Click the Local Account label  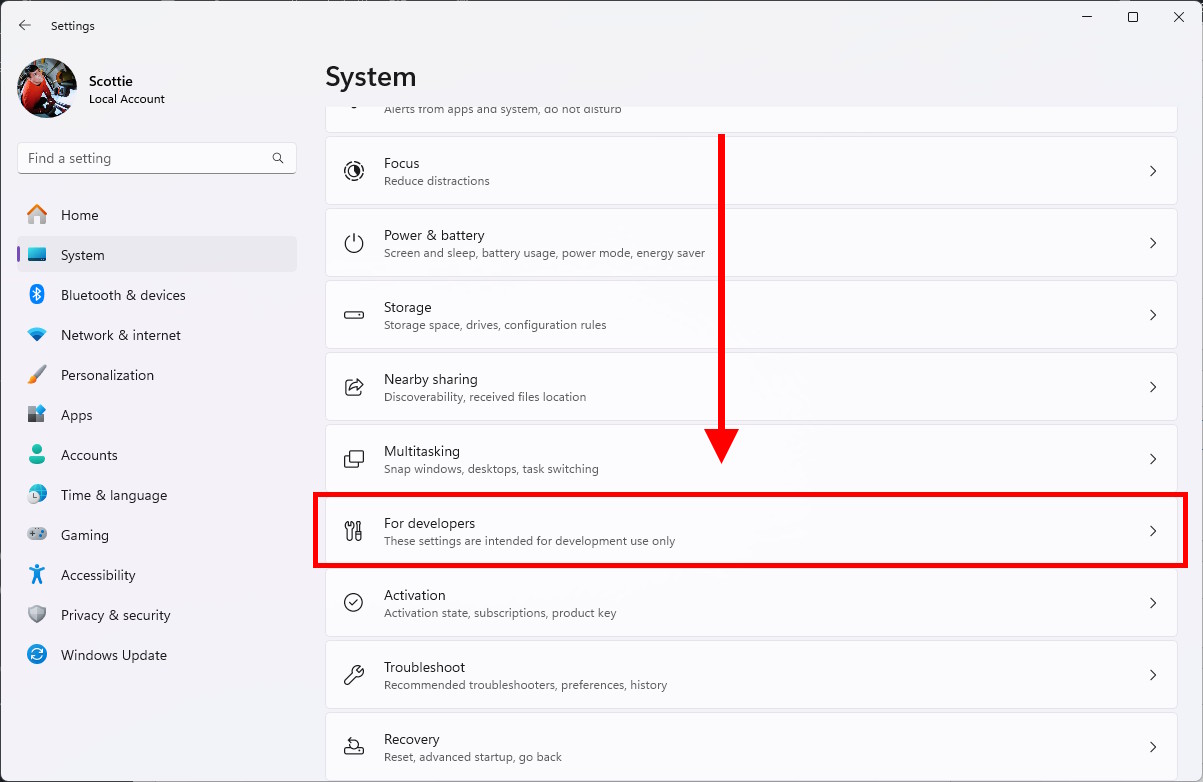click(127, 99)
